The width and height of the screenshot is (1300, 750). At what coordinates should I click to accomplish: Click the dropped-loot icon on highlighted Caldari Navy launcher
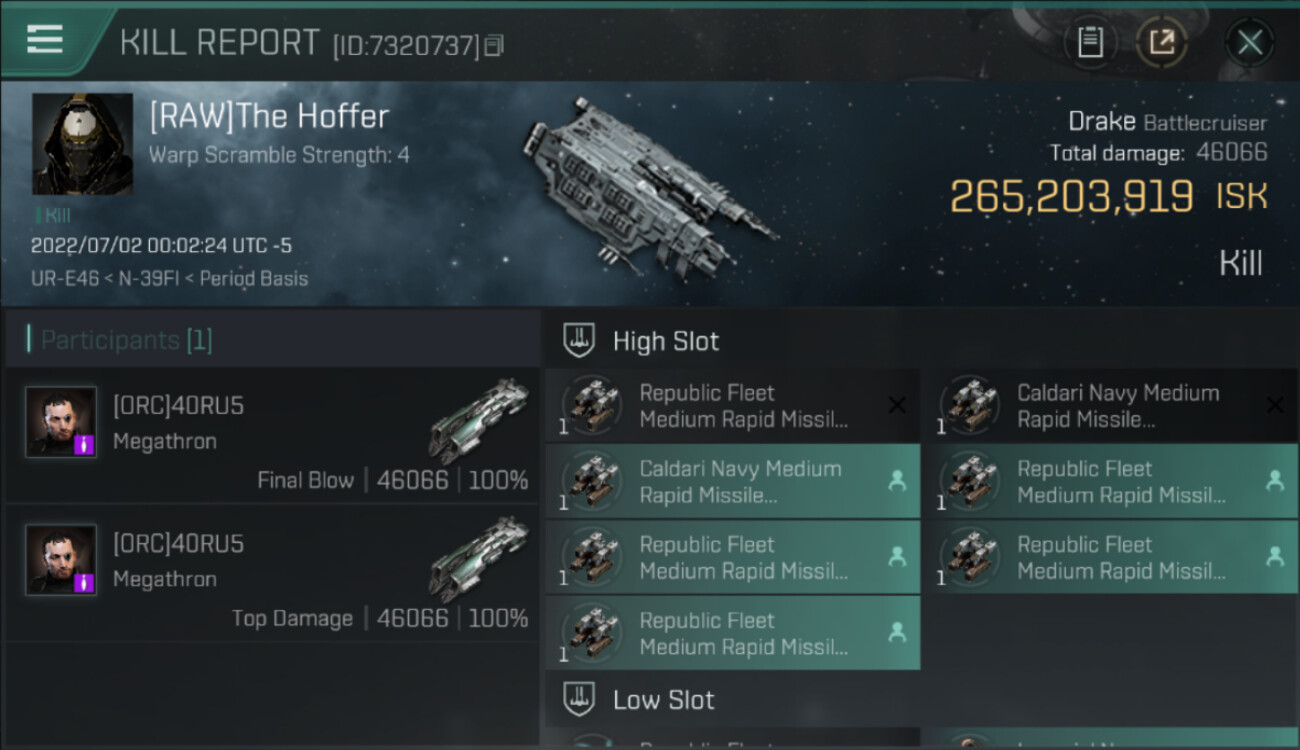(x=897, y=481)
